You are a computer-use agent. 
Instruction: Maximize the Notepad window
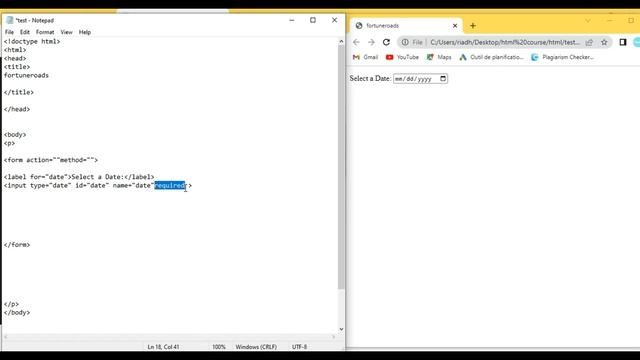tap(313, 20)
